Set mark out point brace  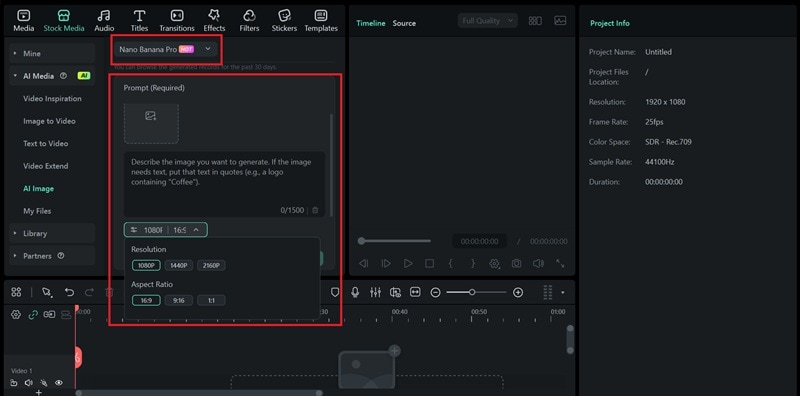click(x=473, y=263)
